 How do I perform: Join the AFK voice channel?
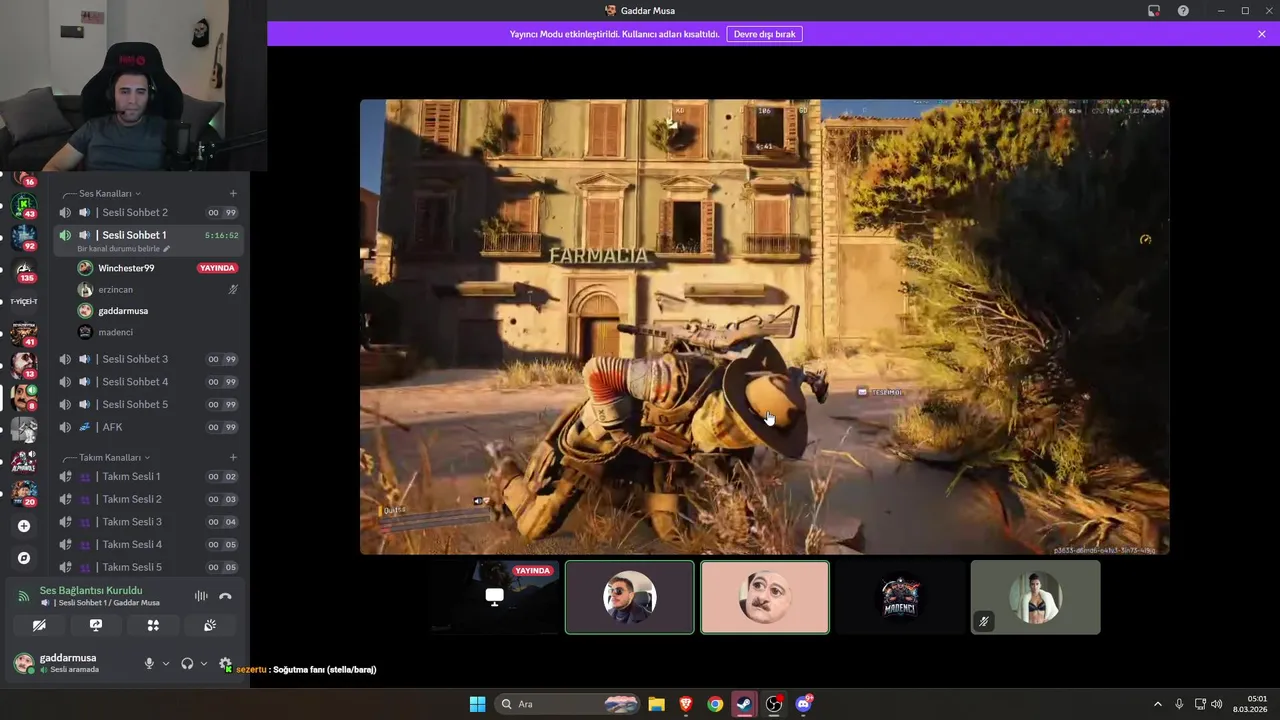(x=148, y=427)
